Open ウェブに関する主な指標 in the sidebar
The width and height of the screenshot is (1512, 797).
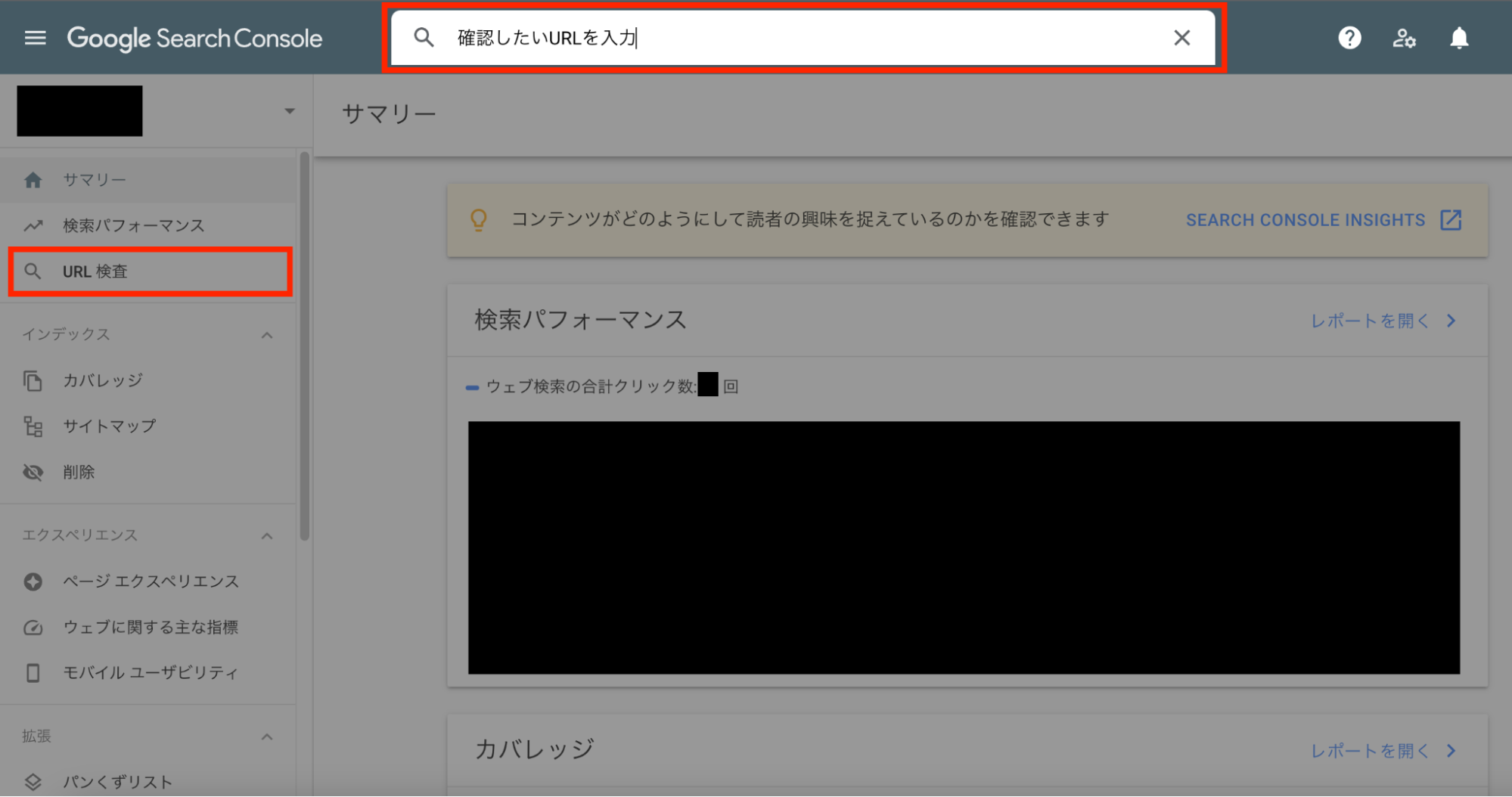pyautogui.click(x=148, y=628)
